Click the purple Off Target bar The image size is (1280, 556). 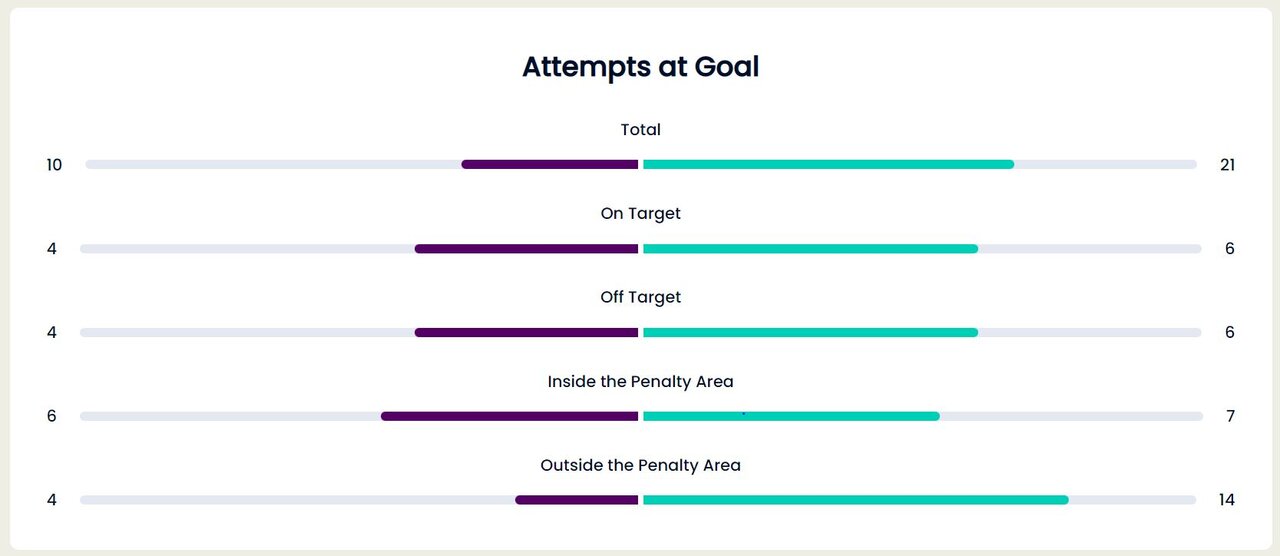tap(526, 332)
